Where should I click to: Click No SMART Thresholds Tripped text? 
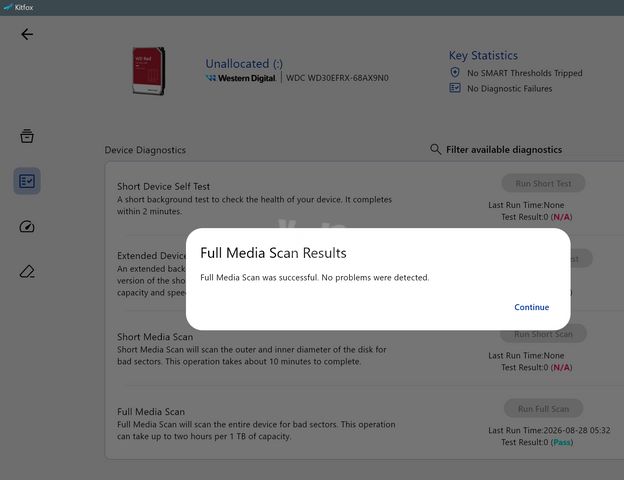[x=525, y=73]
